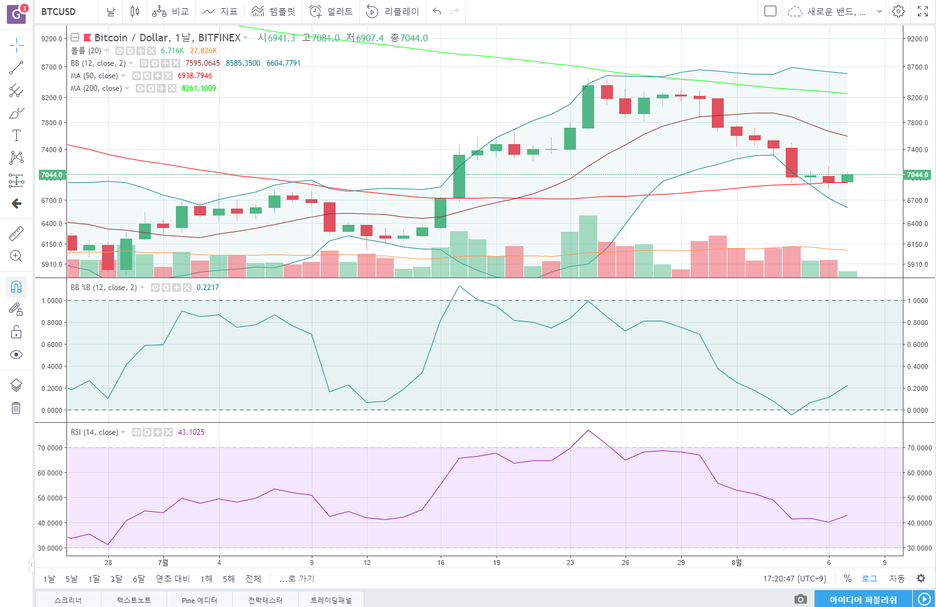The image size is (936, 607).
Task: Open the Pine 에디터 tab
Action: (199, 600)
